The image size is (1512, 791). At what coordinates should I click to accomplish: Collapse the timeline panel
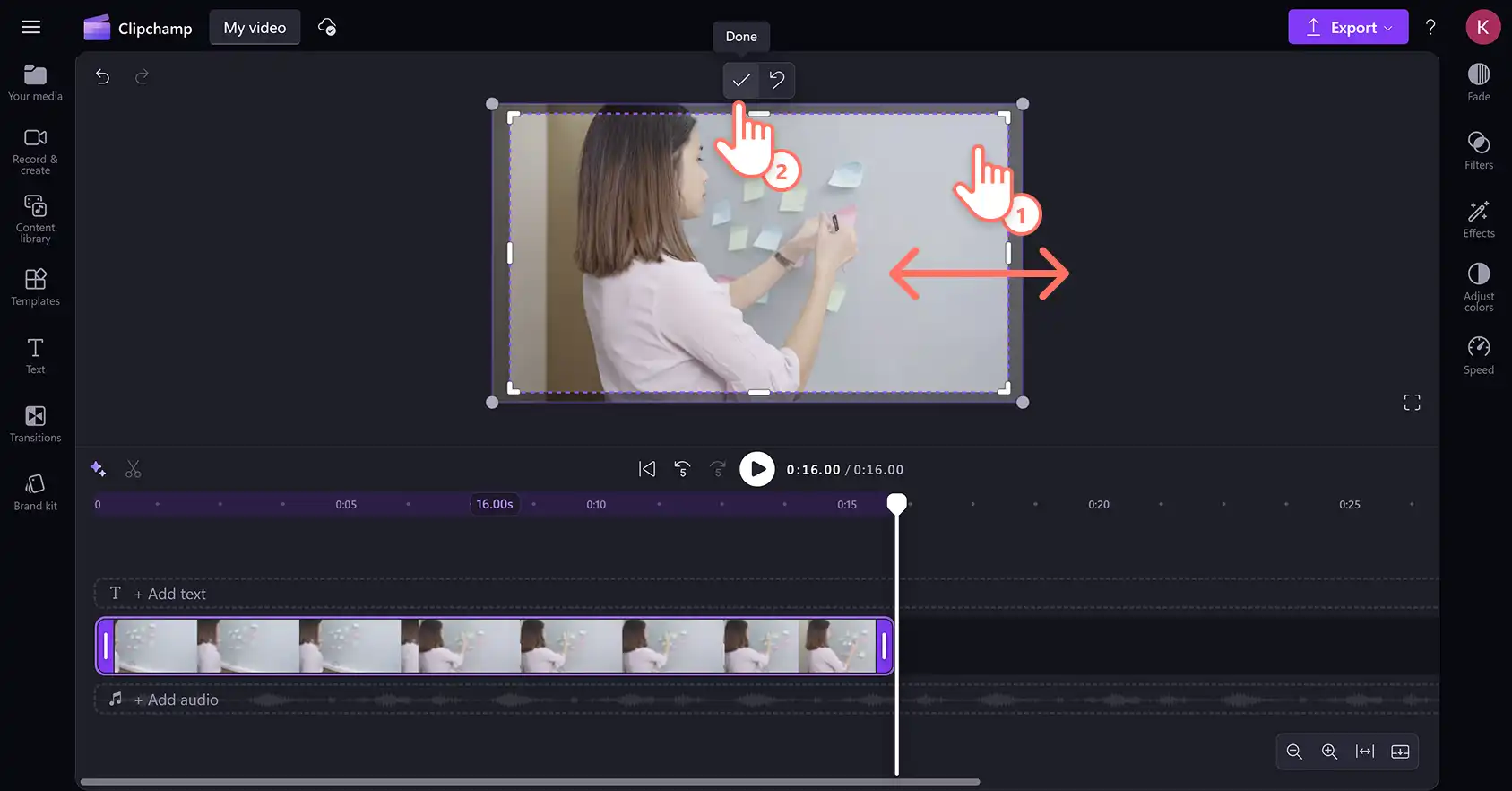point(1400,752)
